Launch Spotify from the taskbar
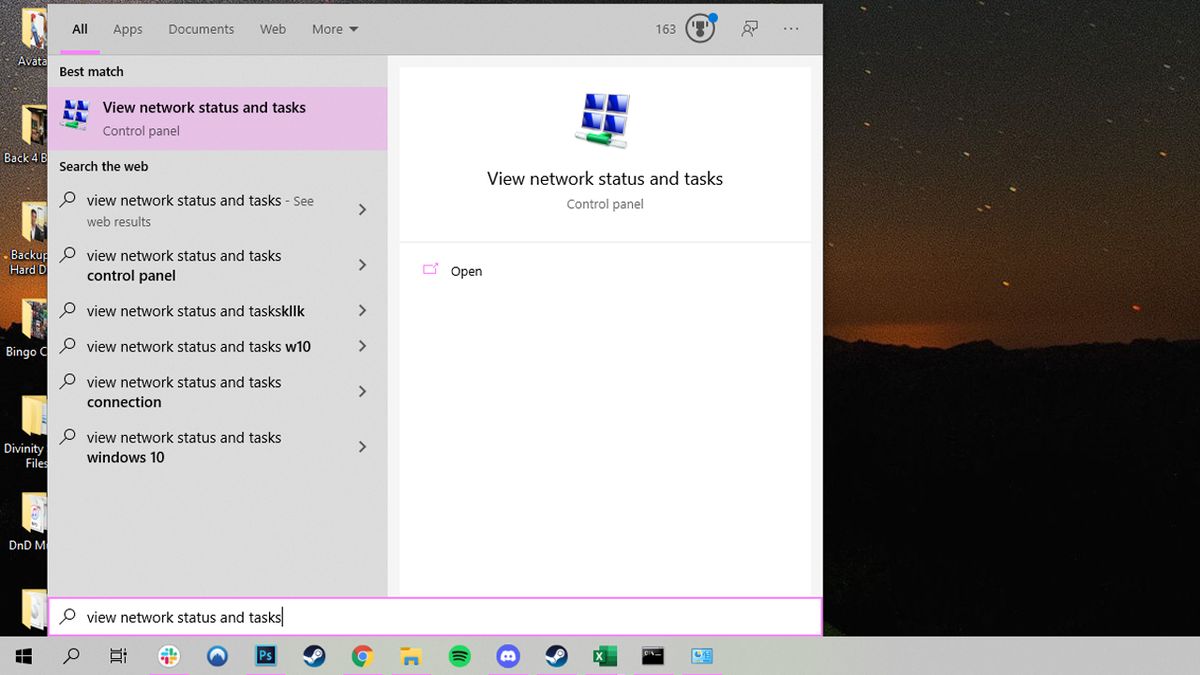The width and height of the screenshot is (1200, 675). (x=459, y=656)
